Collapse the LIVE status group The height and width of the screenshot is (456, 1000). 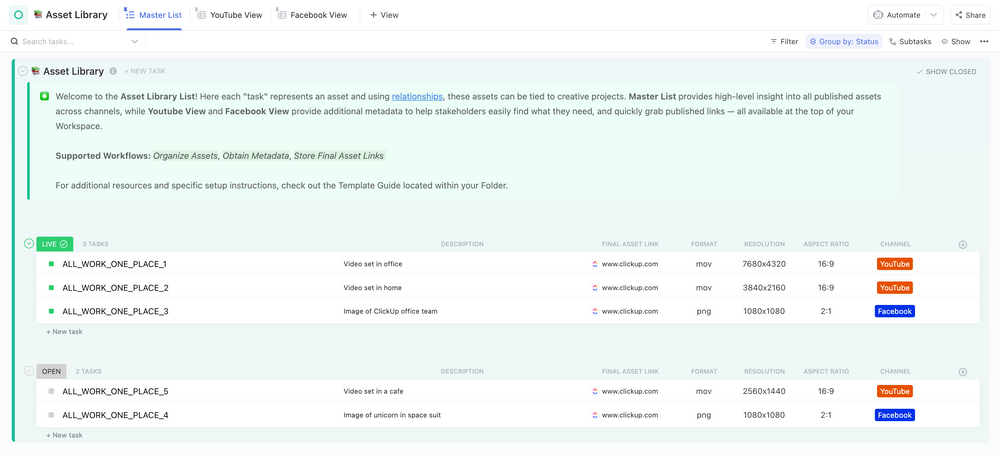29,244
